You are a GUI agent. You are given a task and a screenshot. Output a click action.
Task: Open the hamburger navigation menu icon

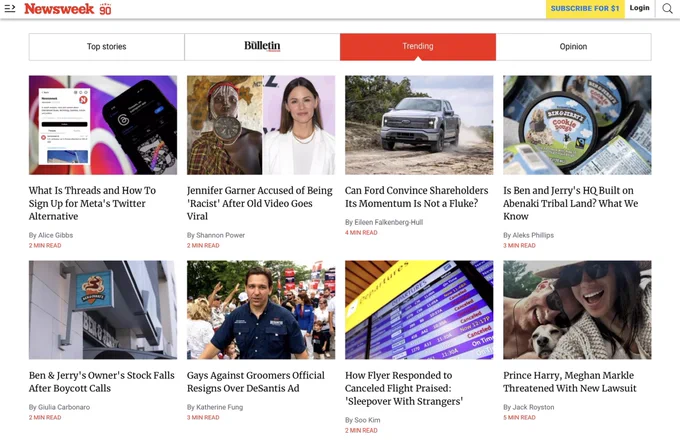[10, 8]
